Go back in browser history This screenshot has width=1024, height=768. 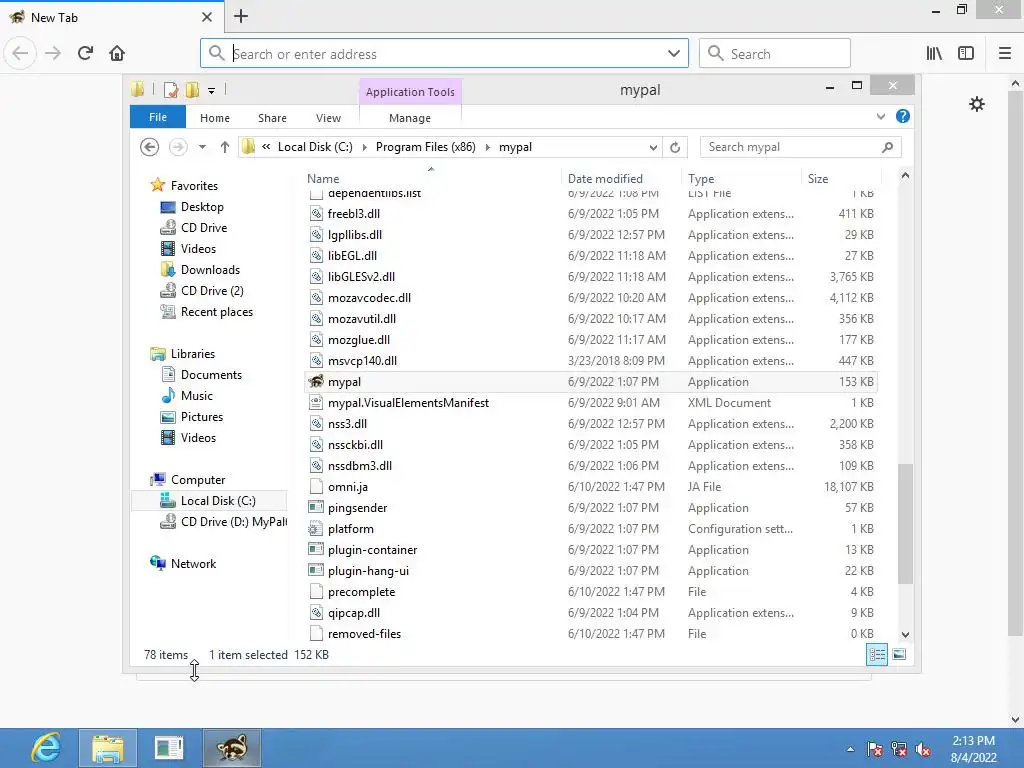[20, 53]
